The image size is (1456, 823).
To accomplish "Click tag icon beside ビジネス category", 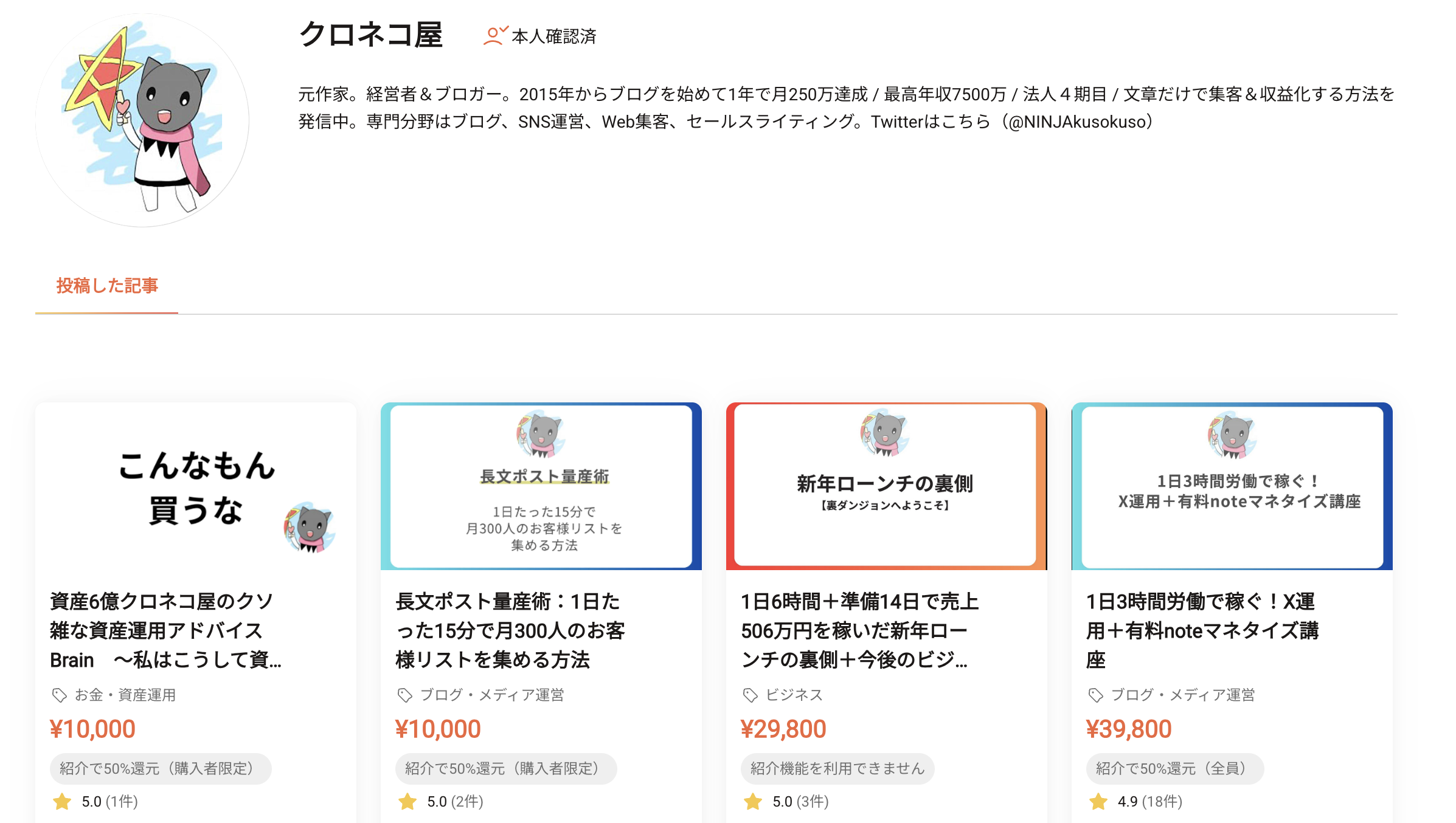I will tap(750, 695).
